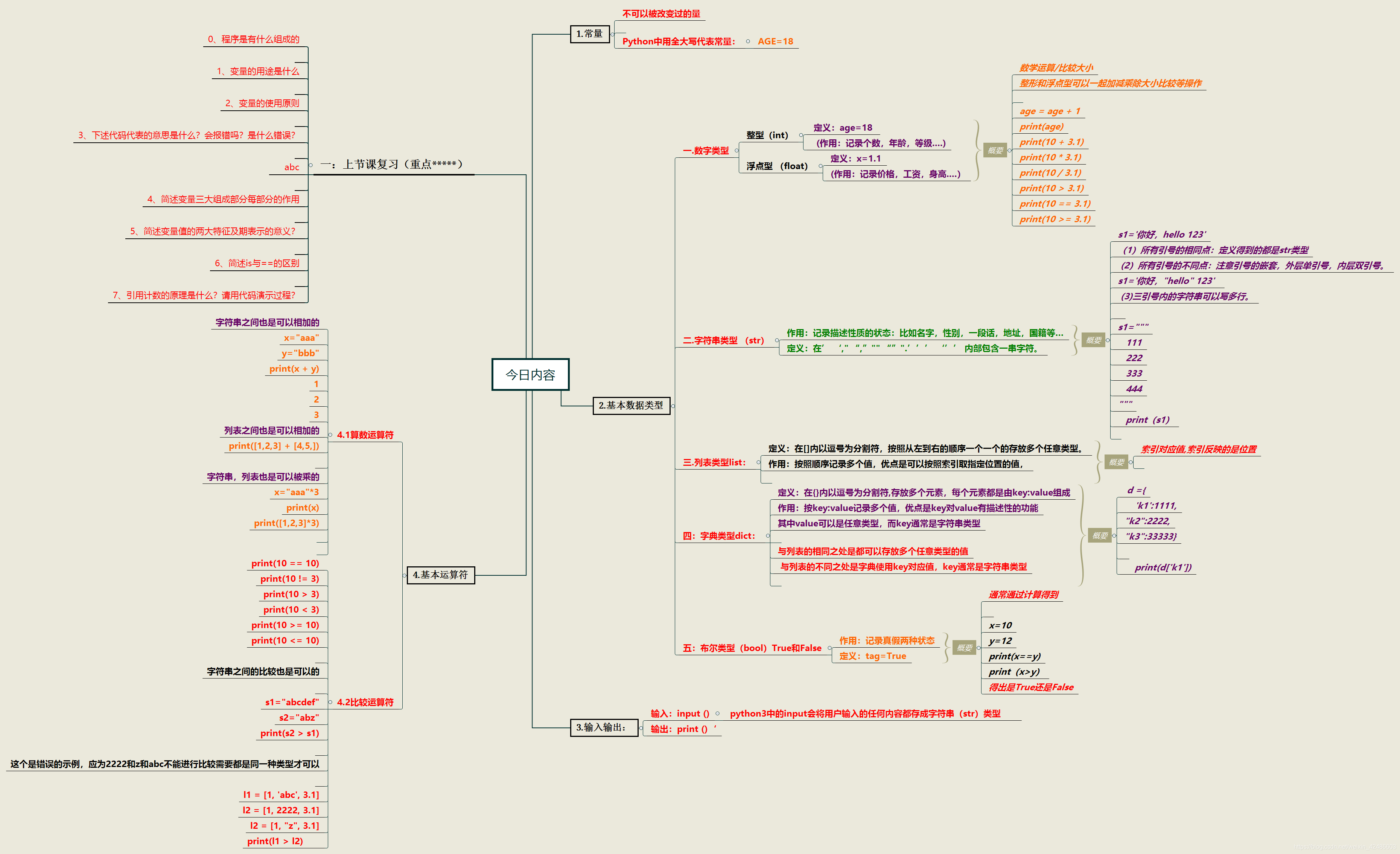This screenshot has height=854, width=1400.
Task: Collapse the abc review branch circle
Action: (x=310, y=165)
